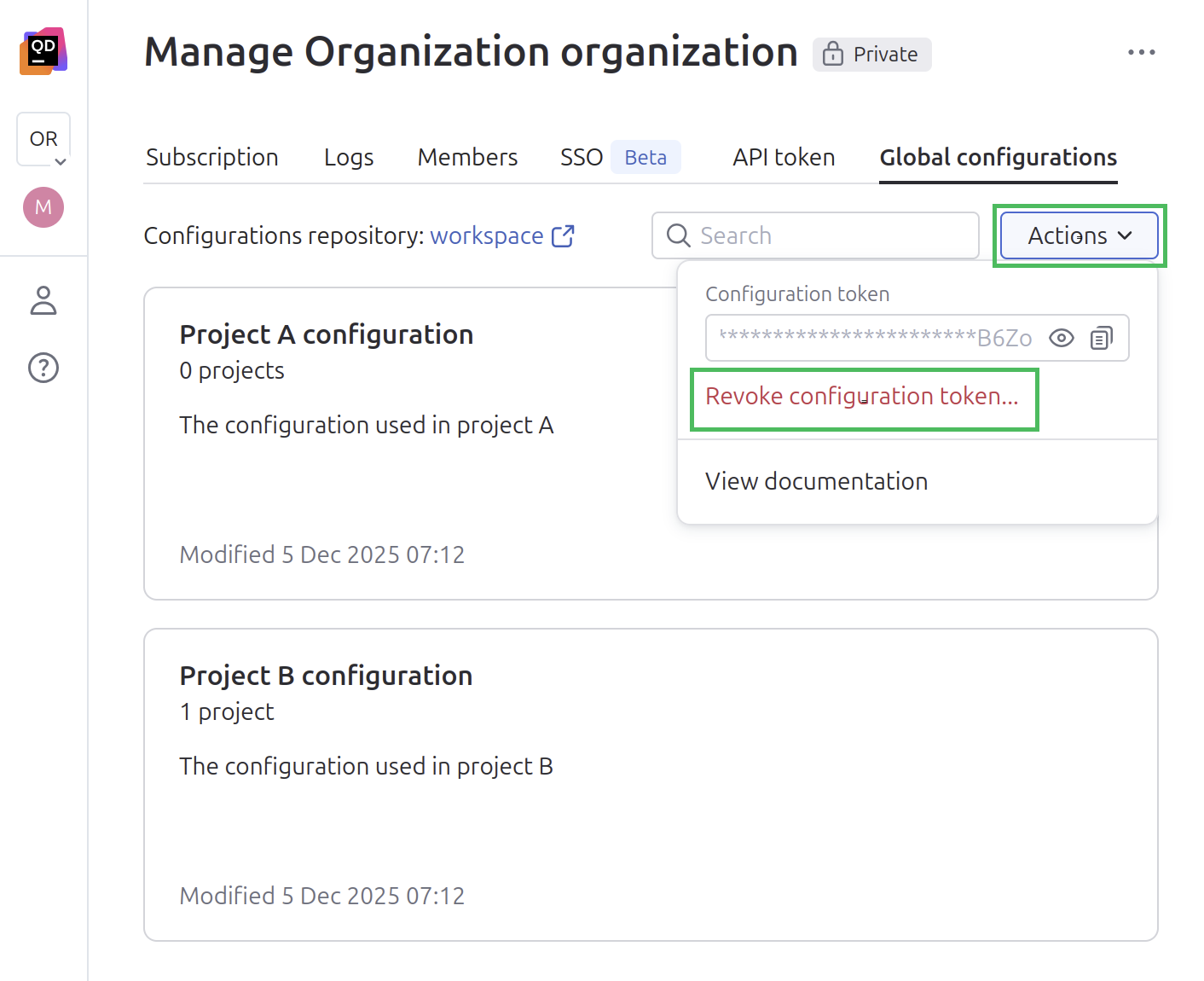This screenshot has width=1204, height=981.
Task: Click the search magnifier icon
Action: point(678,235)
